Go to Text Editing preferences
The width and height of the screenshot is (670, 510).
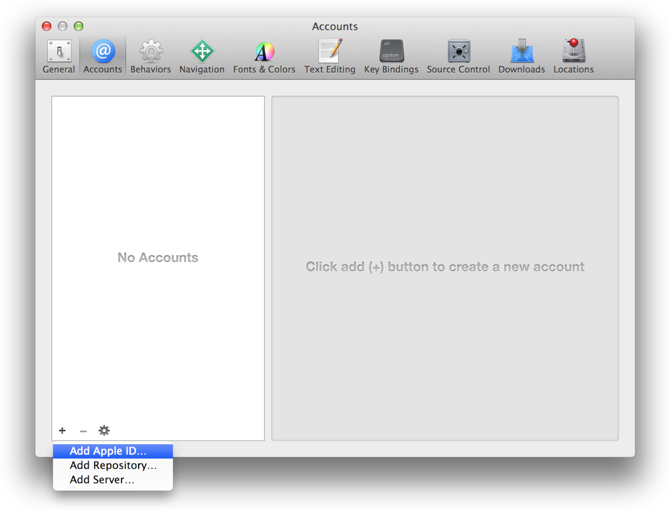pyautogui.click(x=329, y=56)
